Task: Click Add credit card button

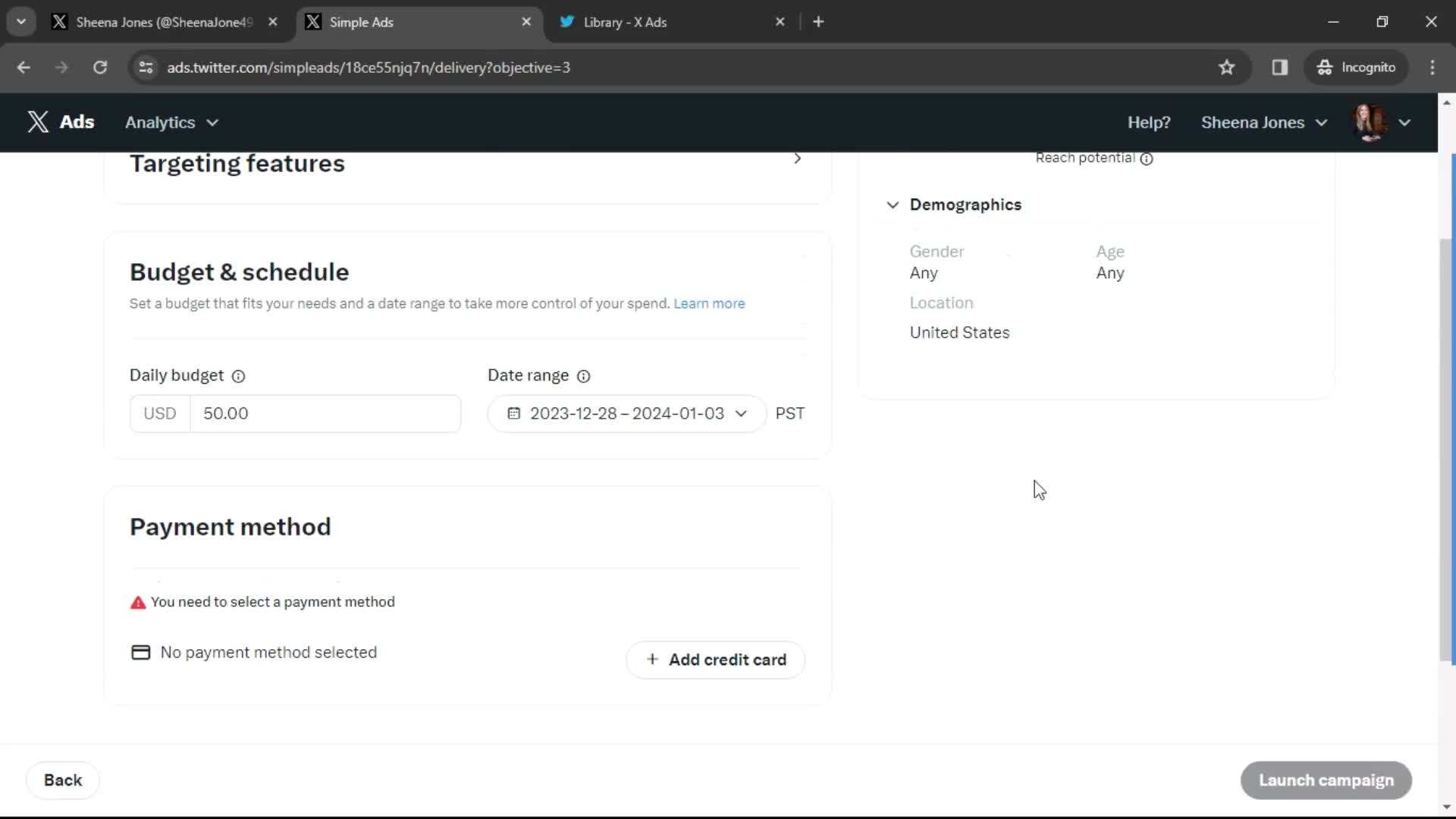Action: [x=715, y=660]
